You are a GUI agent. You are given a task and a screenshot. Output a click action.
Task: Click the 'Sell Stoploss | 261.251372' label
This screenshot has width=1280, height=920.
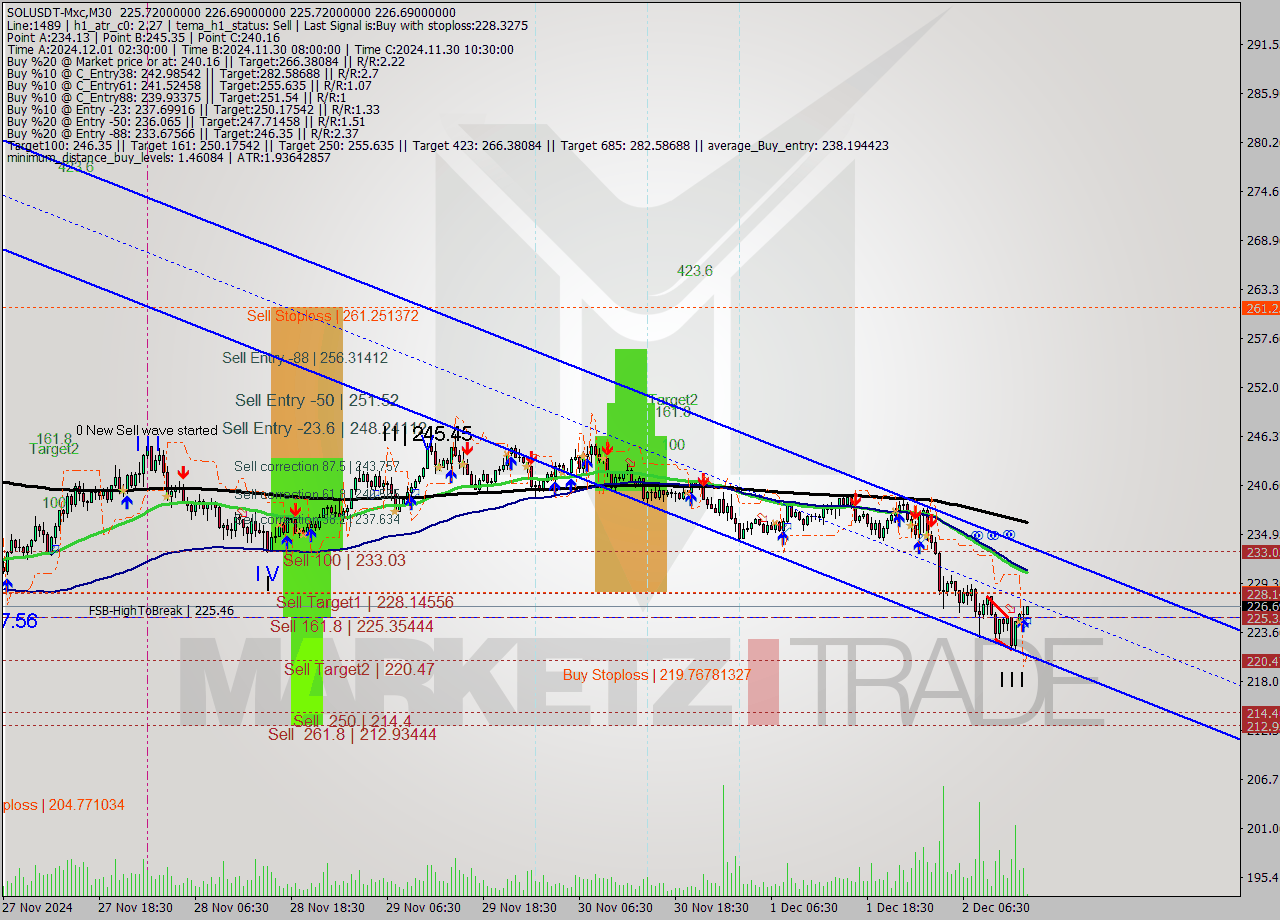(333, 315)
